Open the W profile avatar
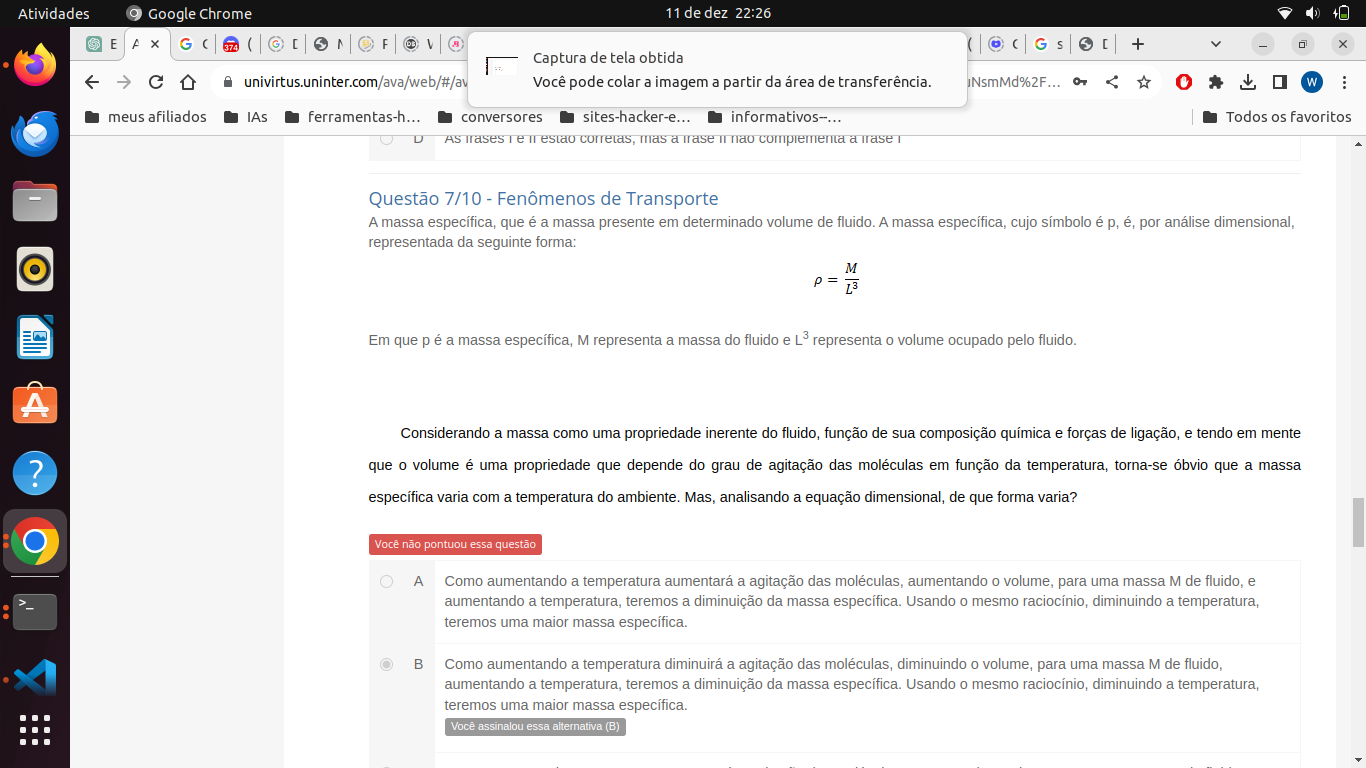 (1312, 82)
